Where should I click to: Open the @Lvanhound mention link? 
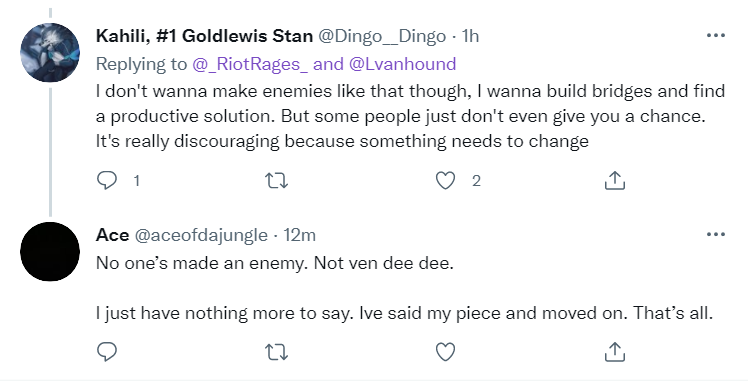point(403,64)
